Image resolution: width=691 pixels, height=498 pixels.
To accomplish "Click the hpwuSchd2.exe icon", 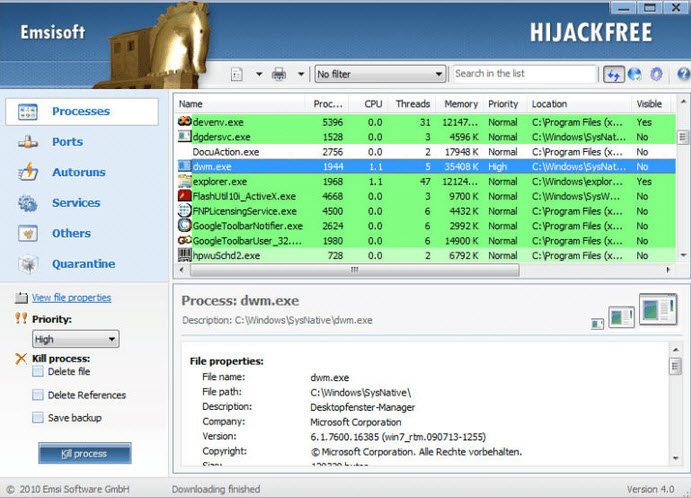I will pyautogui.click(x=185, y=255).
